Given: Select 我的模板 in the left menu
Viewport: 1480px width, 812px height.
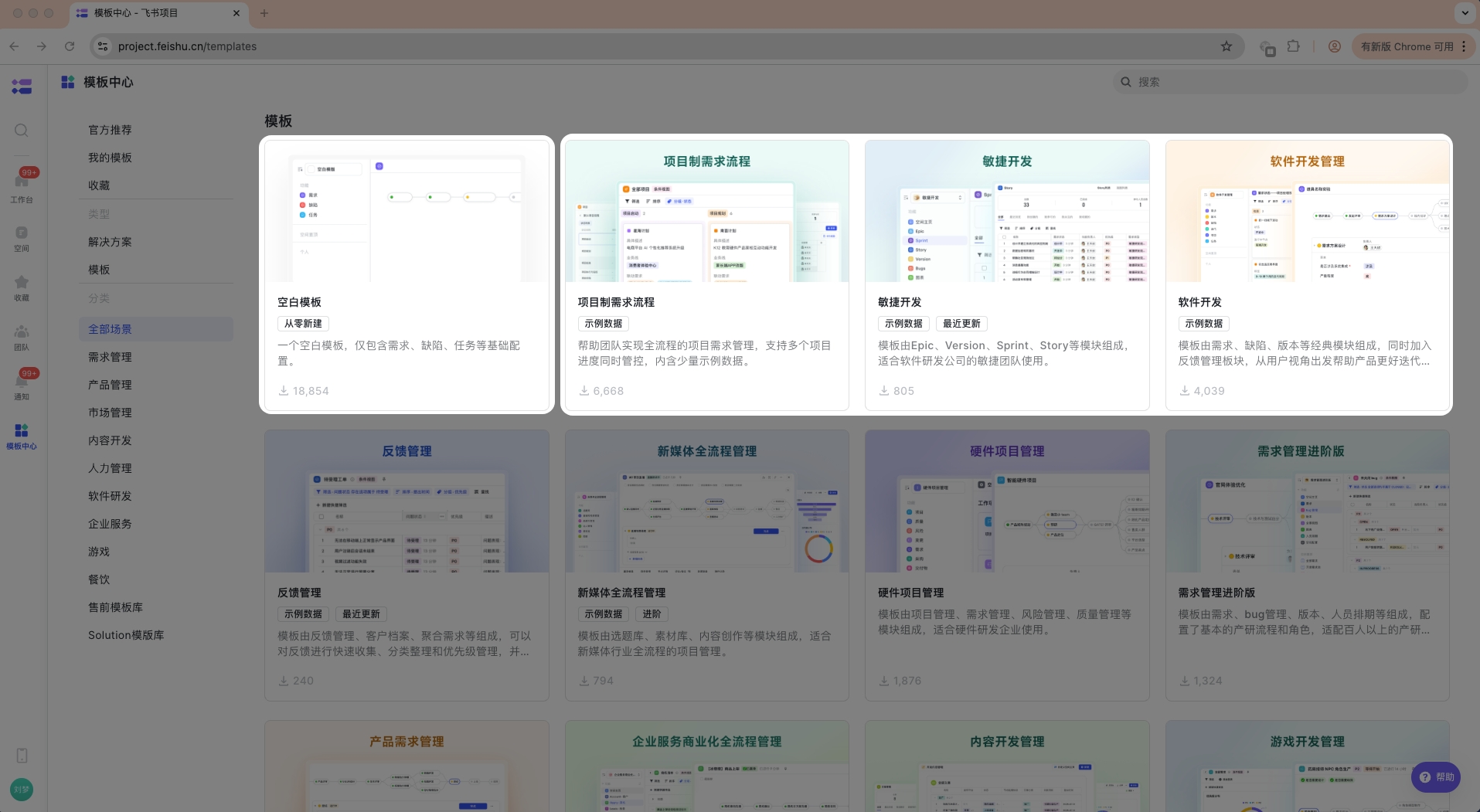Looking at the screenshot, I should point(110,158).
